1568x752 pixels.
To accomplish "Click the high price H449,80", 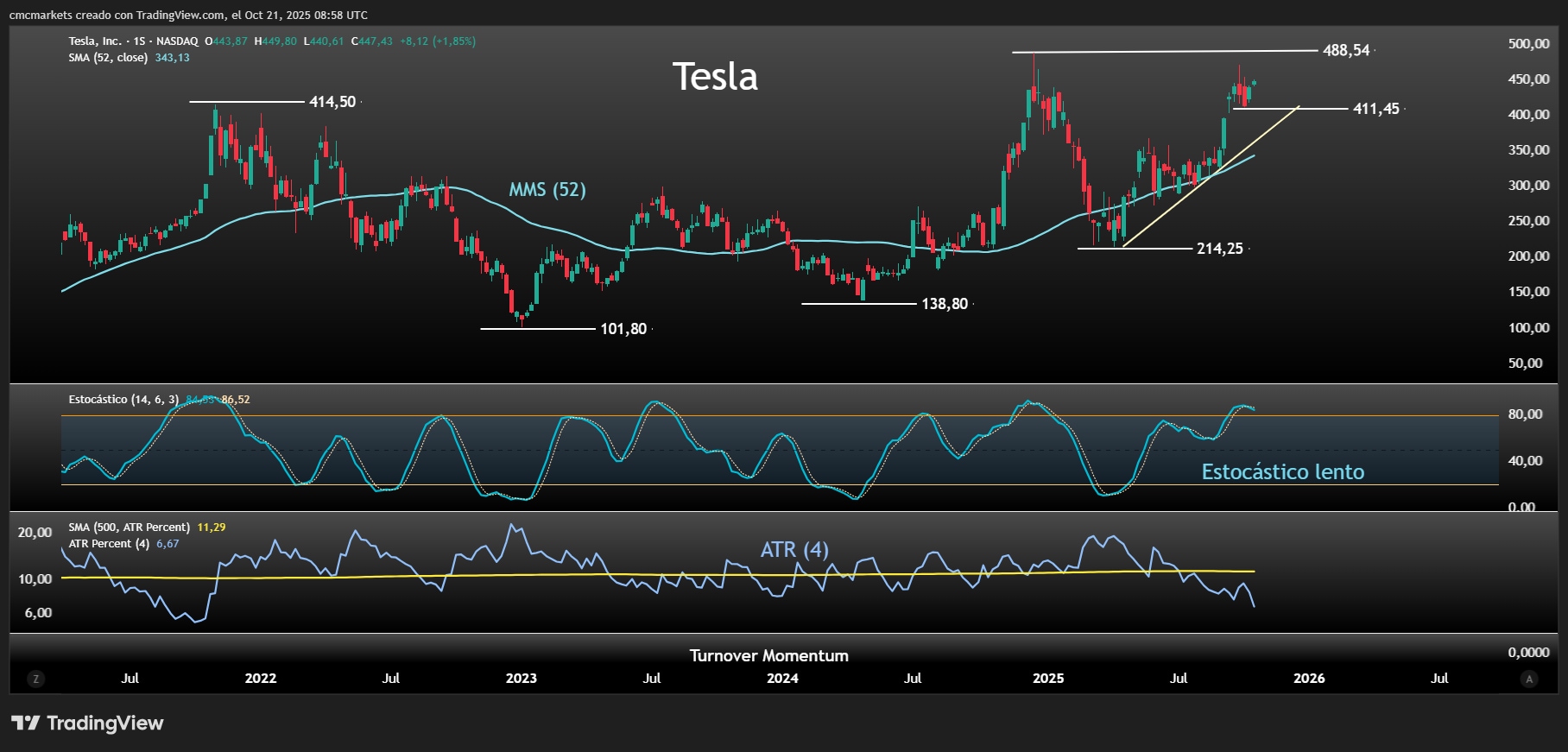I will 275,41.
